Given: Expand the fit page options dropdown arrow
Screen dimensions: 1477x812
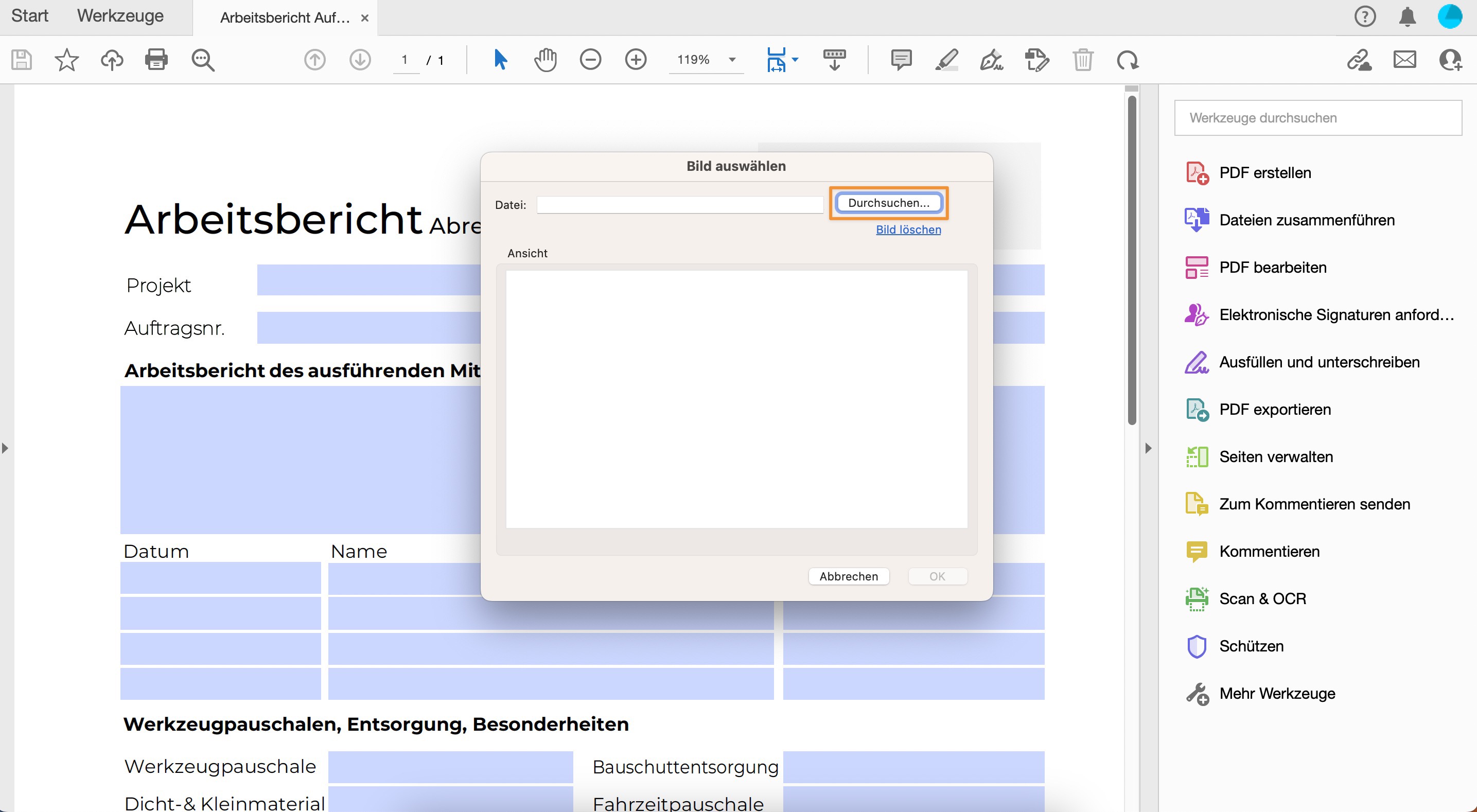Looking at the screenshot, I should tap(795, 60).
